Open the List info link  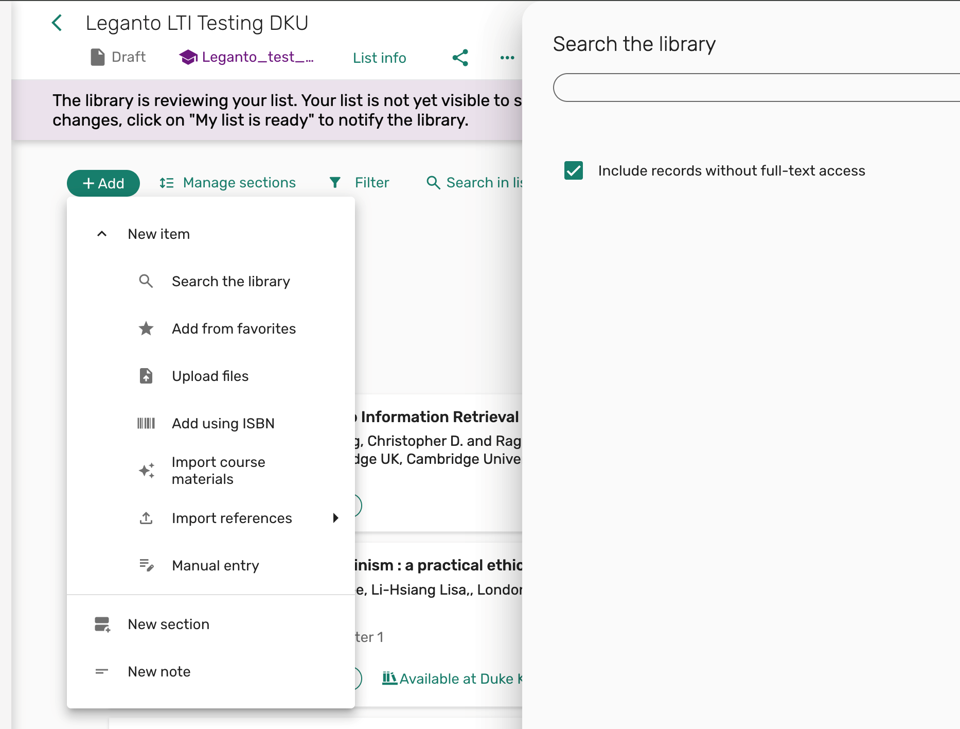(x=380, y=58)
